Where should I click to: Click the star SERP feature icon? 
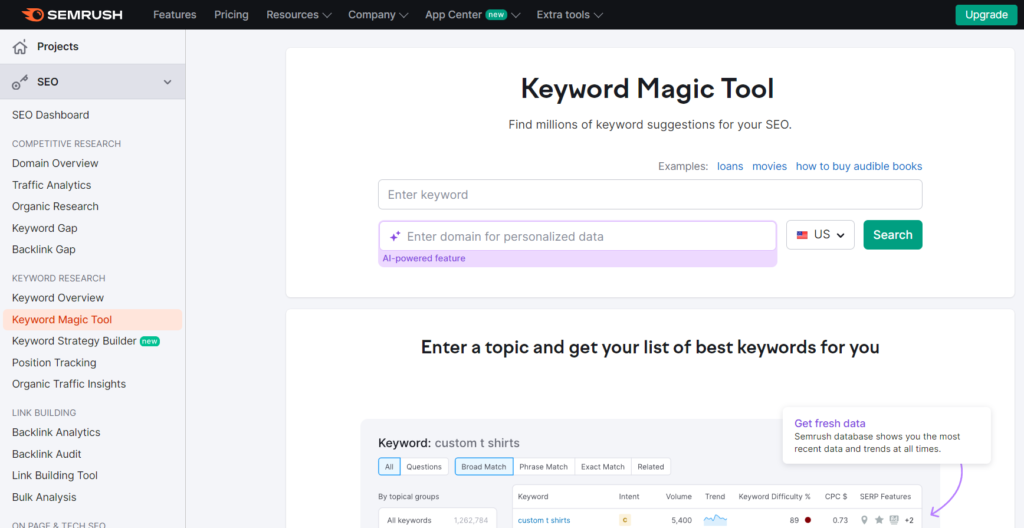point(879,520)
